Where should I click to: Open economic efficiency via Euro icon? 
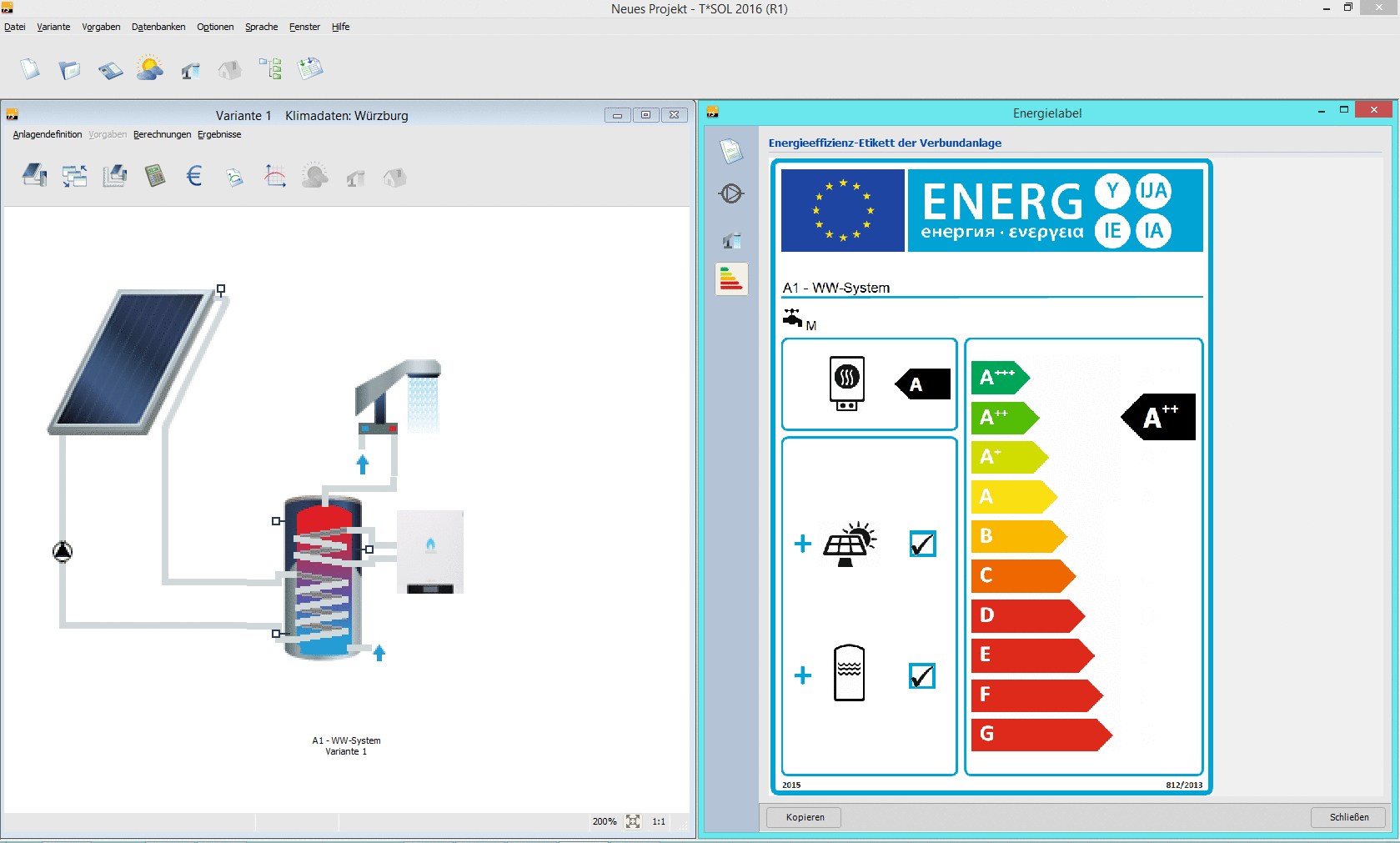pos(193,176)
